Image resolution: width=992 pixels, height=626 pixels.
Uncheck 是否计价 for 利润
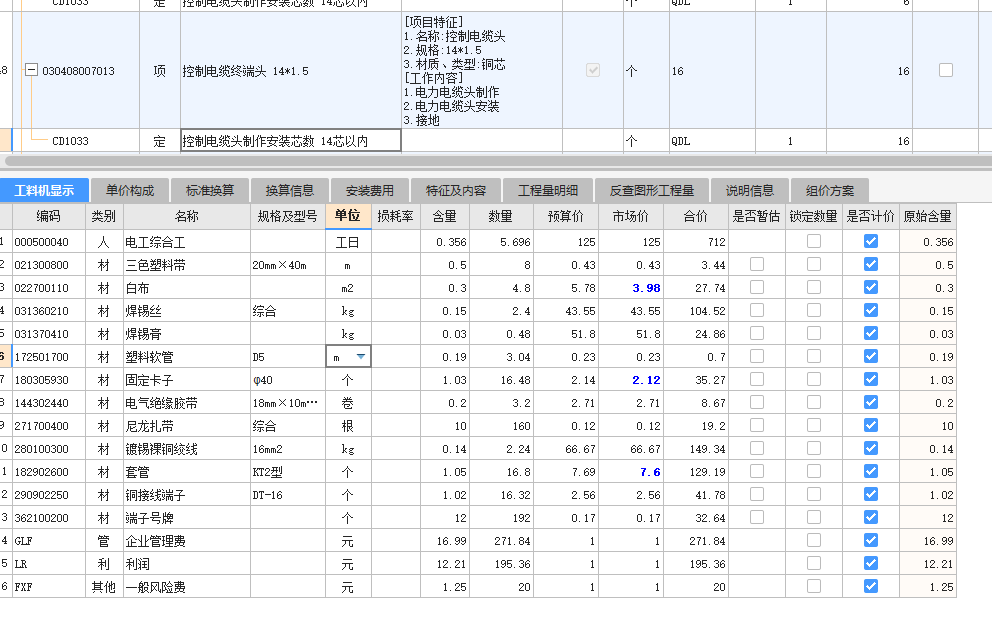click(x=871, y=563)
